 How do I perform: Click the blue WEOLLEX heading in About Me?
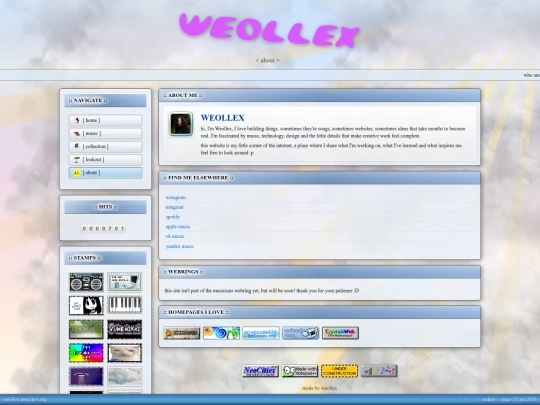tap(222, 118)
